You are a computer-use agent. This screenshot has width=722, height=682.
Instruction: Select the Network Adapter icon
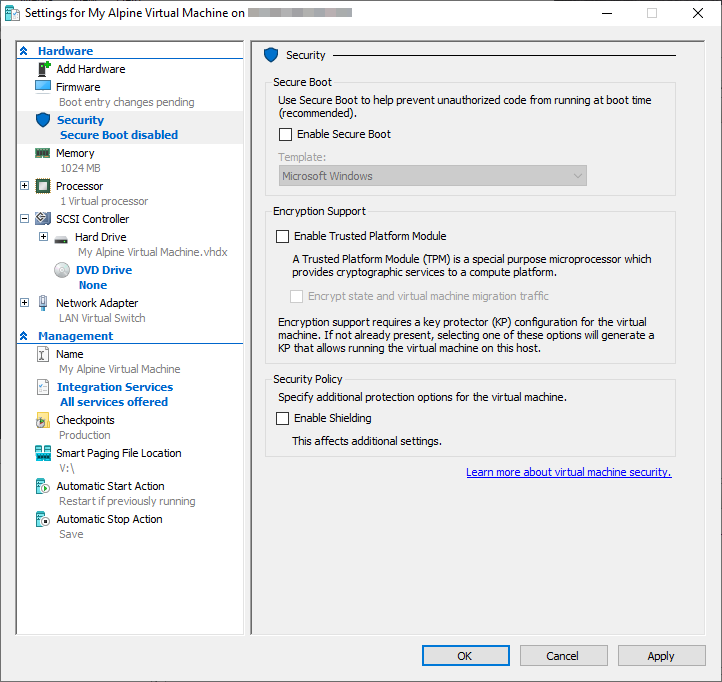pyautogui.click(x=42, y=303)
